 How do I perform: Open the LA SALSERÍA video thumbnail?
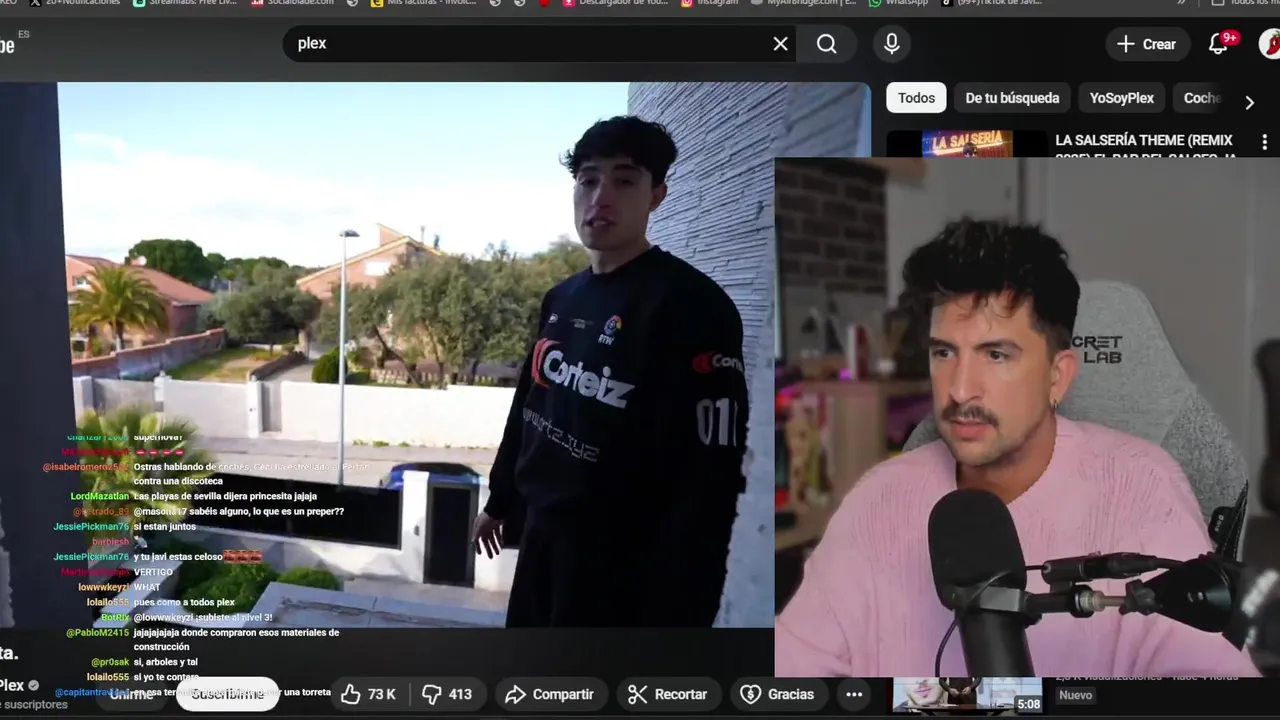coord(967,143)
